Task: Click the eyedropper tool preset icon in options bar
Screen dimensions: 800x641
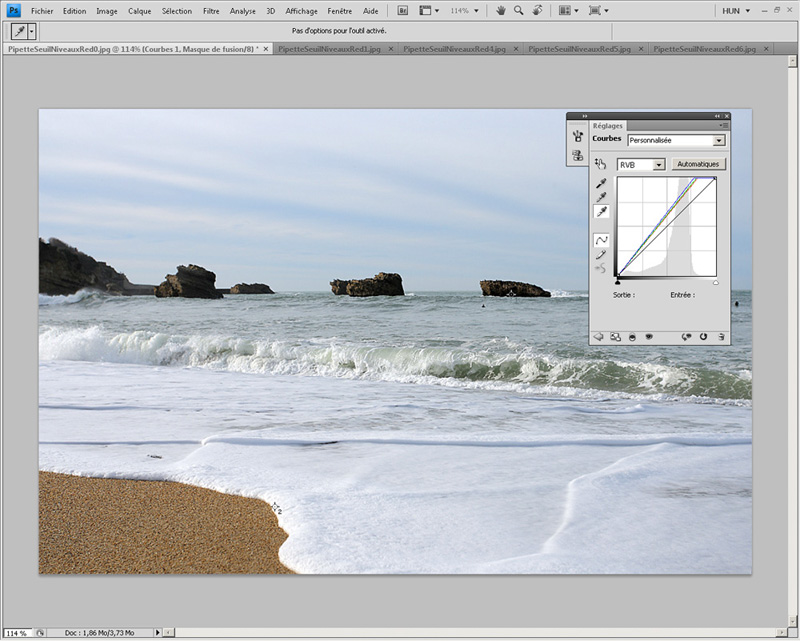Action: click(19, 31)
